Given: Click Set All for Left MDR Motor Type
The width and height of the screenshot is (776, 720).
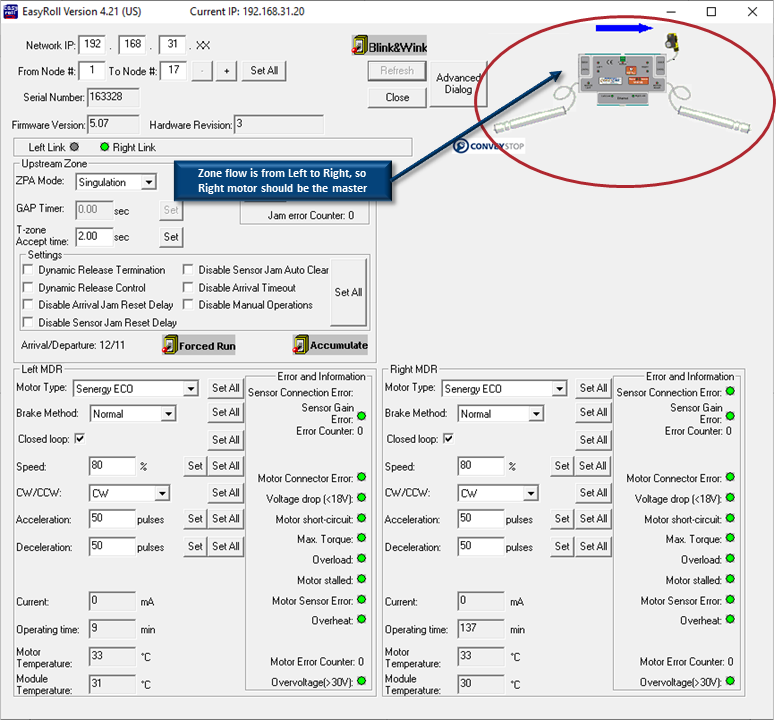Looking at the screenshot, I should click(226, 388).
